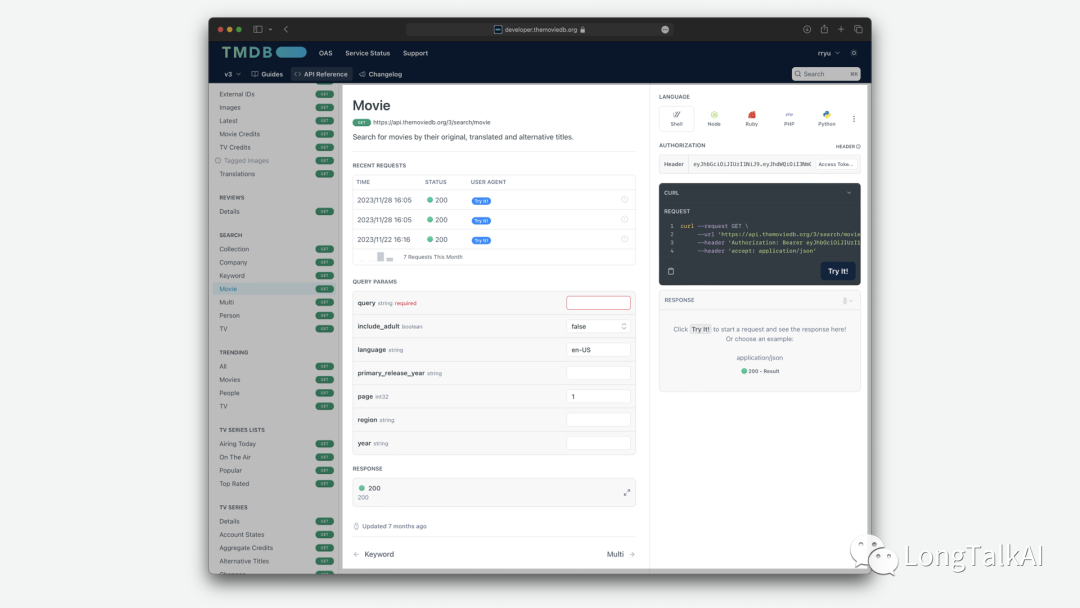Click the language field showing en-US

pyautogui.click(x=598, y=350)
